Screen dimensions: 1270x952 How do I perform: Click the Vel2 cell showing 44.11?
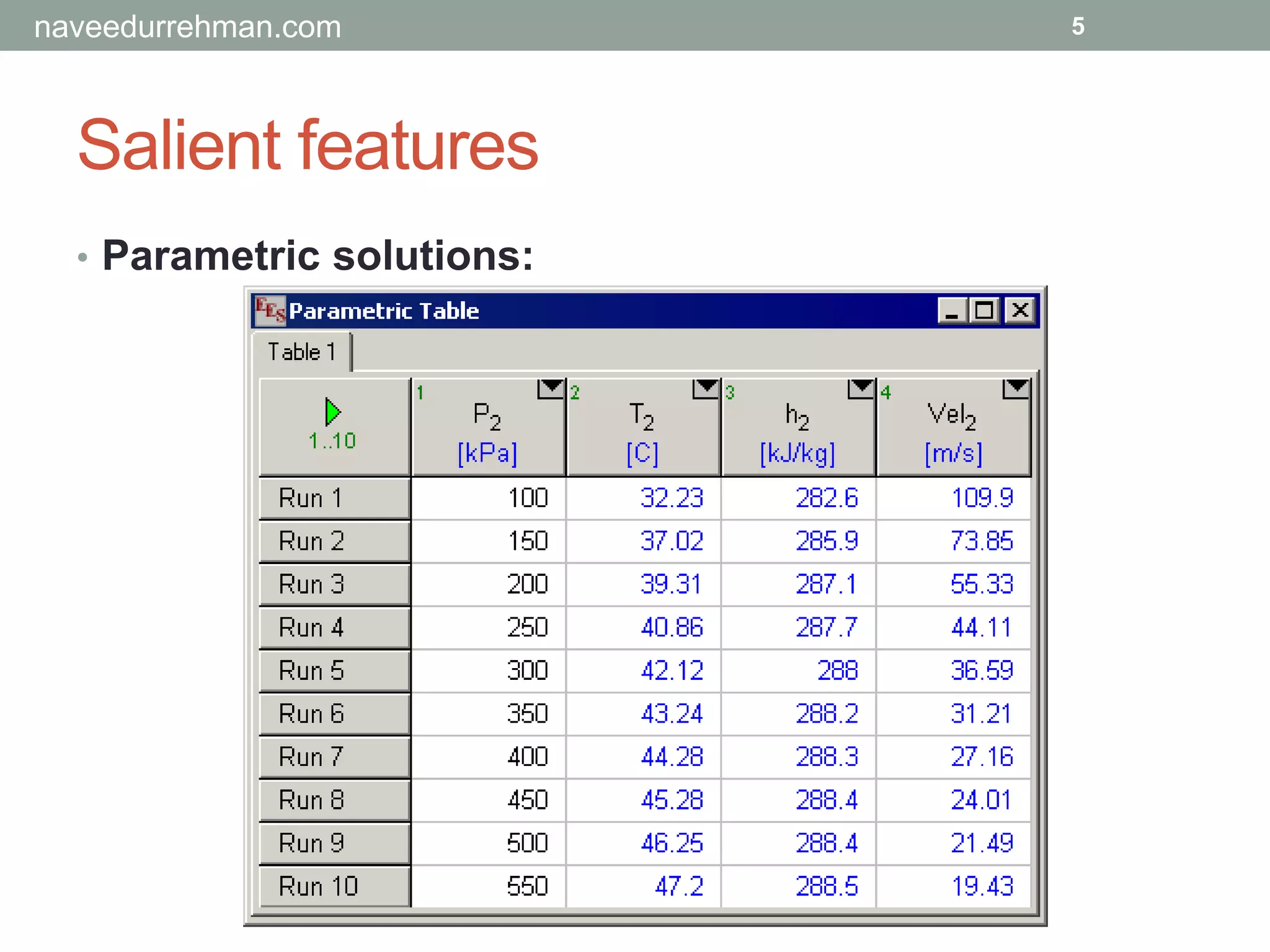954,628
